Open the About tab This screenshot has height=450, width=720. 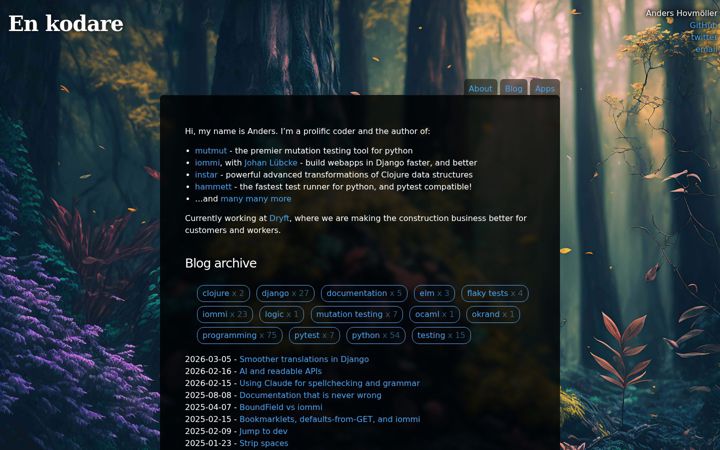(480, 88)
